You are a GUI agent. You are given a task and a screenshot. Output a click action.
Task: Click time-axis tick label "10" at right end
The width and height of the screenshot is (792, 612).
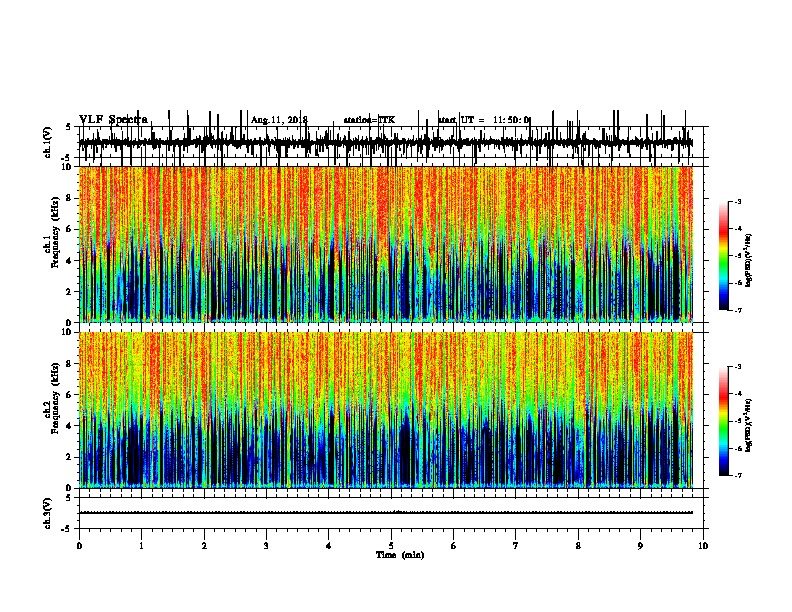(x=703, y=546)
